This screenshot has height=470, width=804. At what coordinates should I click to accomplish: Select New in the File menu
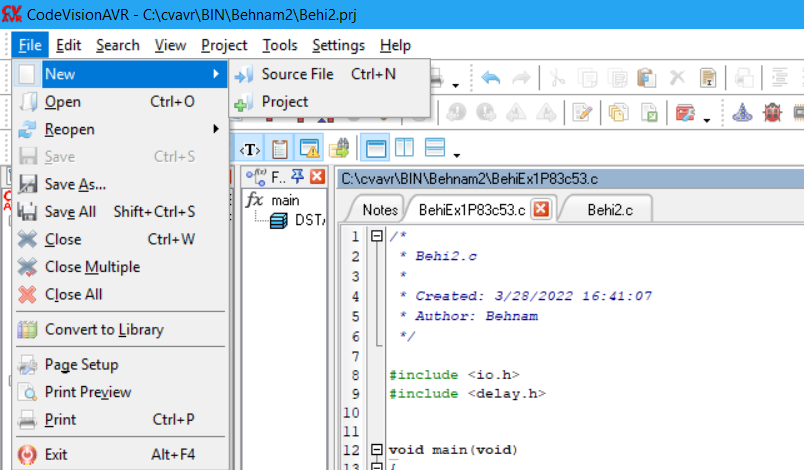(x=120, y=74)
